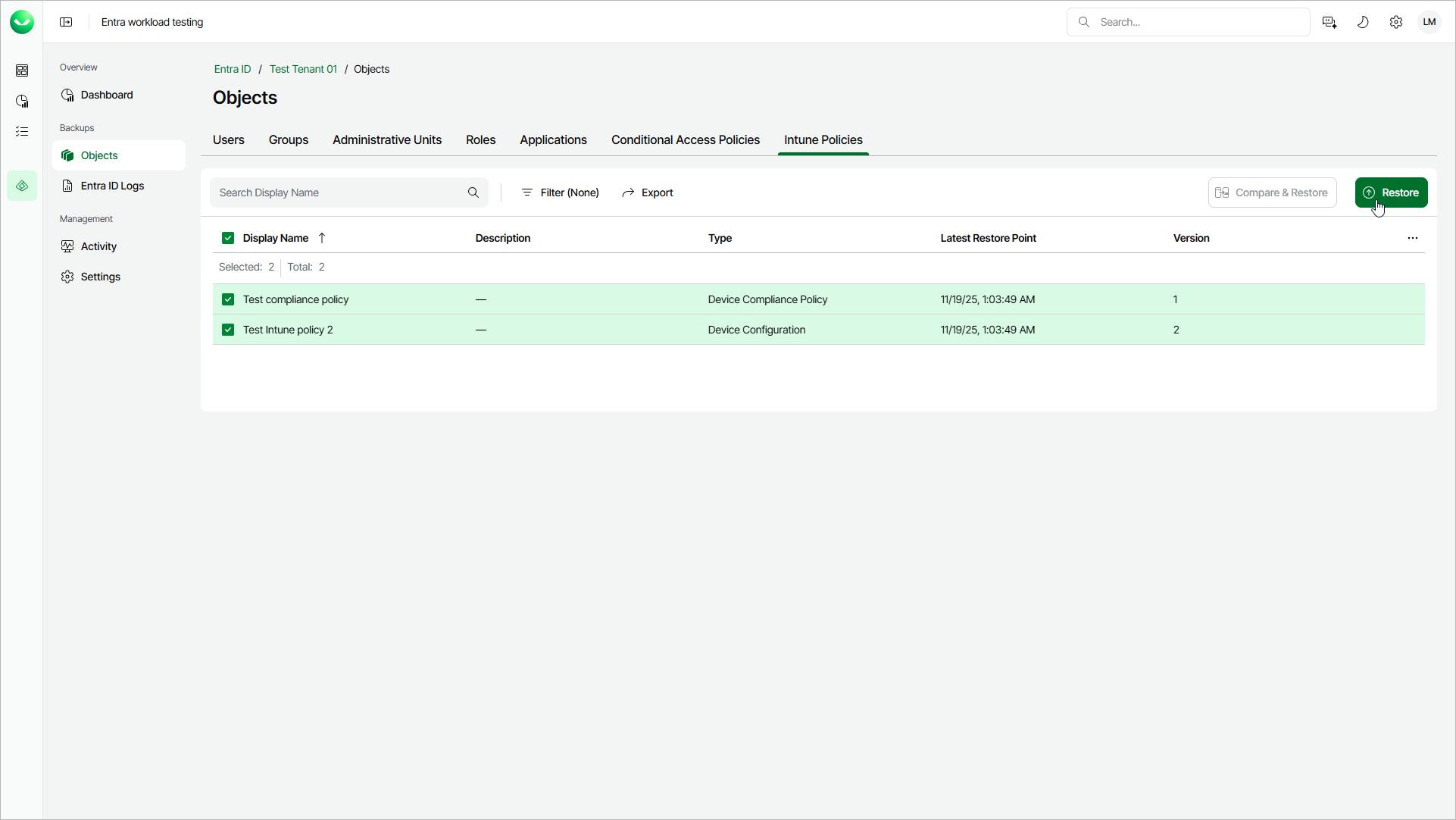Viewport: 1456px width, 820px height.
Task: Open the dashboard grid rail icon
Action: (x=22, y=70)
